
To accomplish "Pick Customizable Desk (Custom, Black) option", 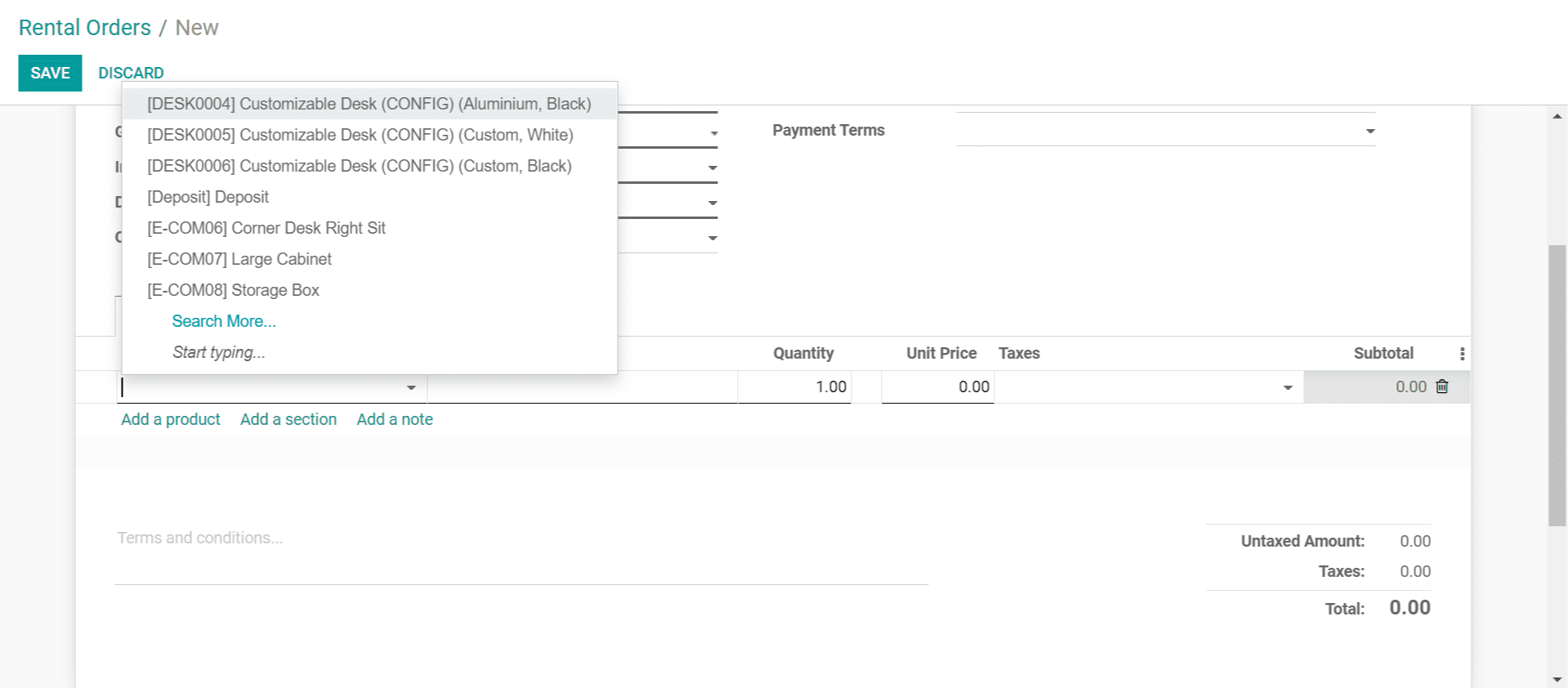I will [x=359, y=166].
